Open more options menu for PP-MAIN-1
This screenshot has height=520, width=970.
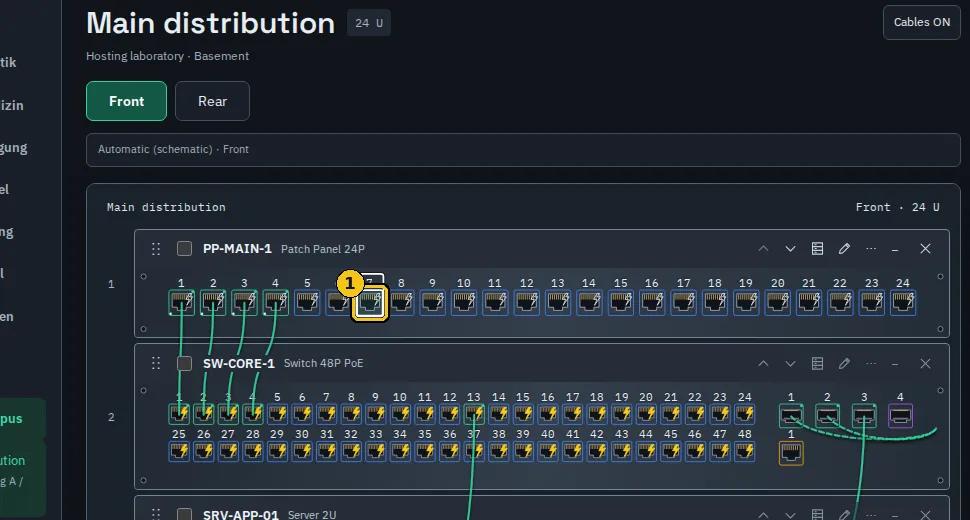coord(871,249)
